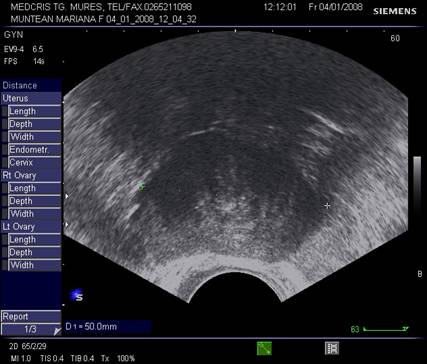Screen dimensions: 427x364
Task: Click the green 63 scale indicator
Action: pos(355,329)
